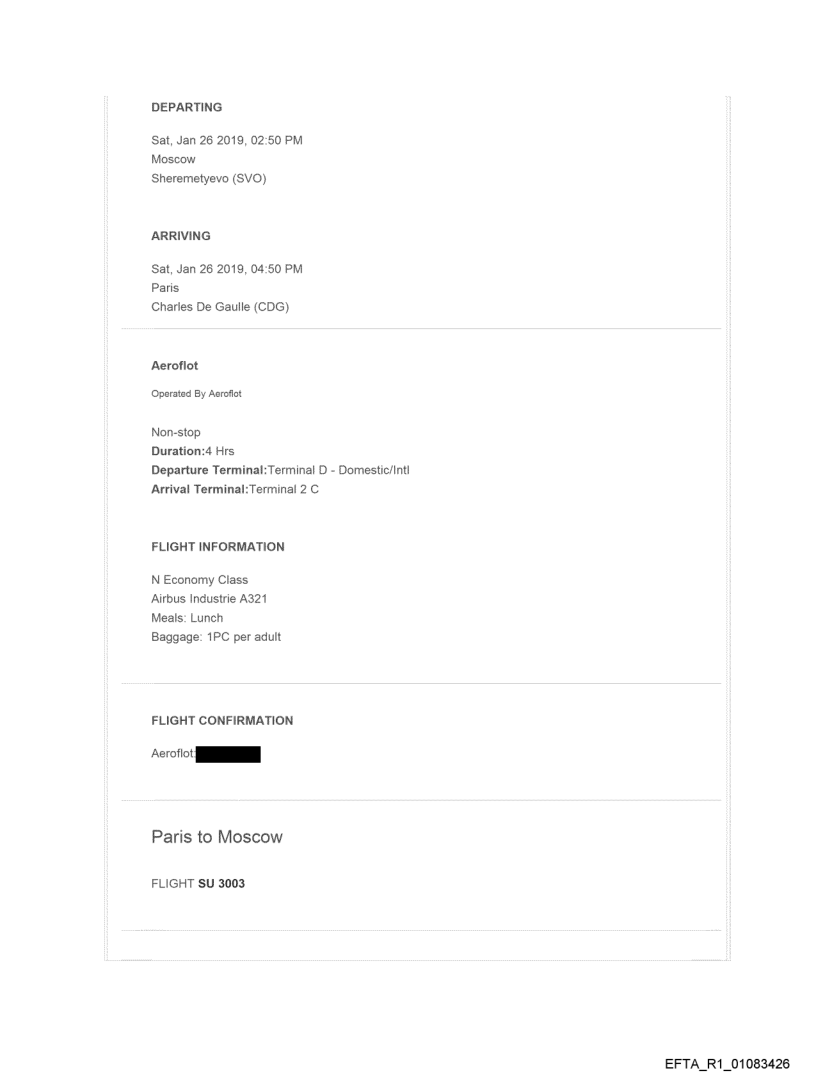Viewport: 816px width, 1073px height.
Task: Click the bold Aeroflot airline name
Action: point(174,366)
